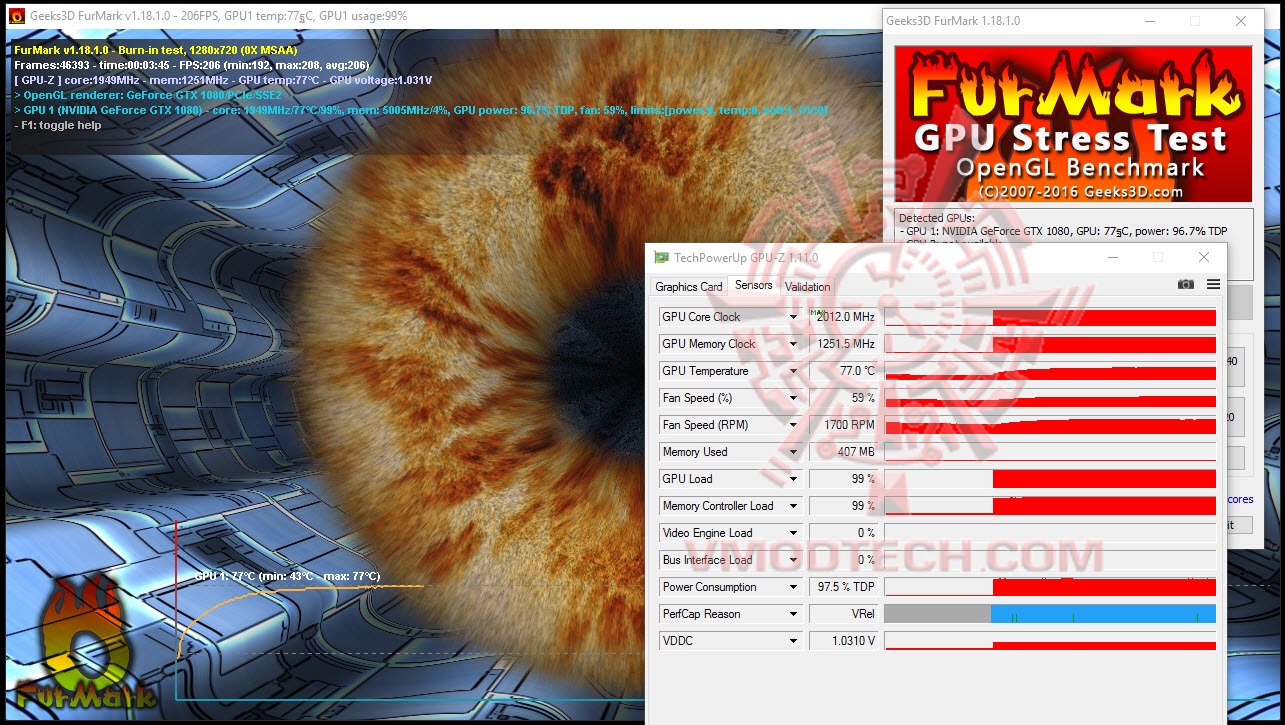Screen dimensions: 1285x725
Task: Click the GPU Core Clock history graph
Action: 1050,317
